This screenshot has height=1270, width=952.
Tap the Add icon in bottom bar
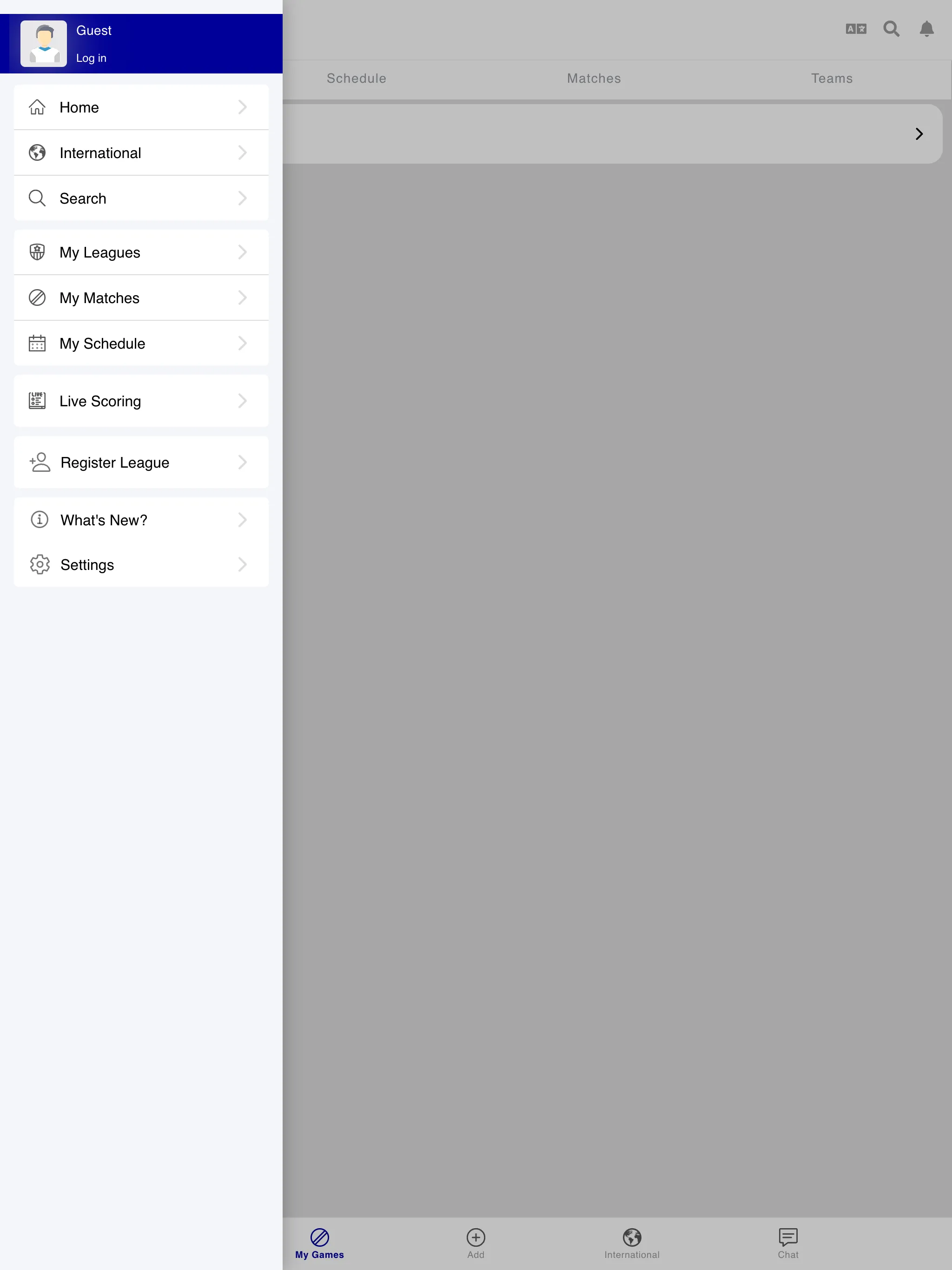476,1238
